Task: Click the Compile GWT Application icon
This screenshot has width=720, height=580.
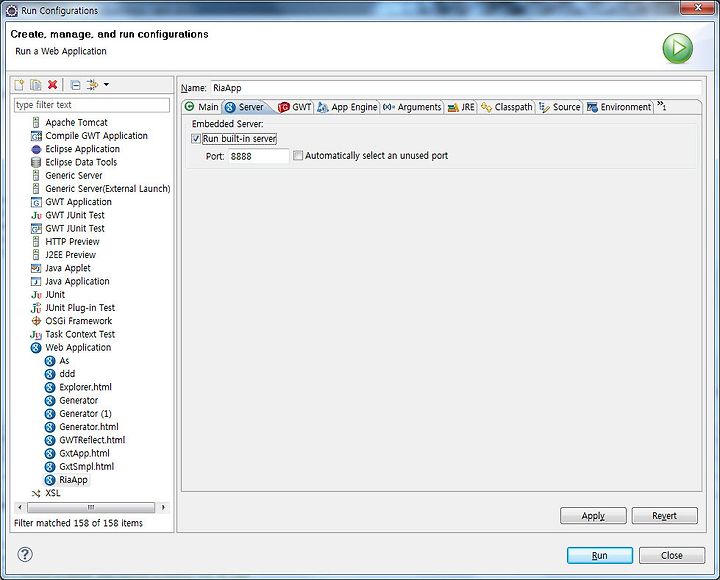Action: [36, 136]
